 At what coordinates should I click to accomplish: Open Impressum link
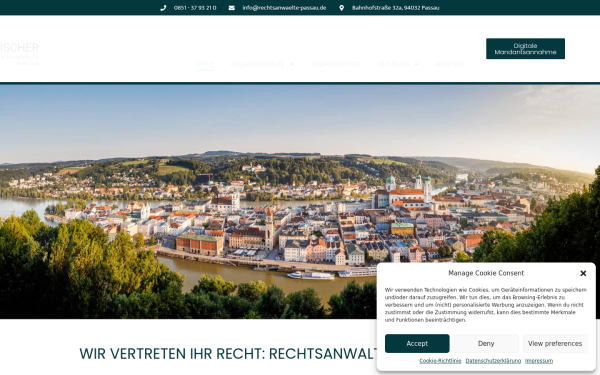pyautogui.click(x=539, y=360)
